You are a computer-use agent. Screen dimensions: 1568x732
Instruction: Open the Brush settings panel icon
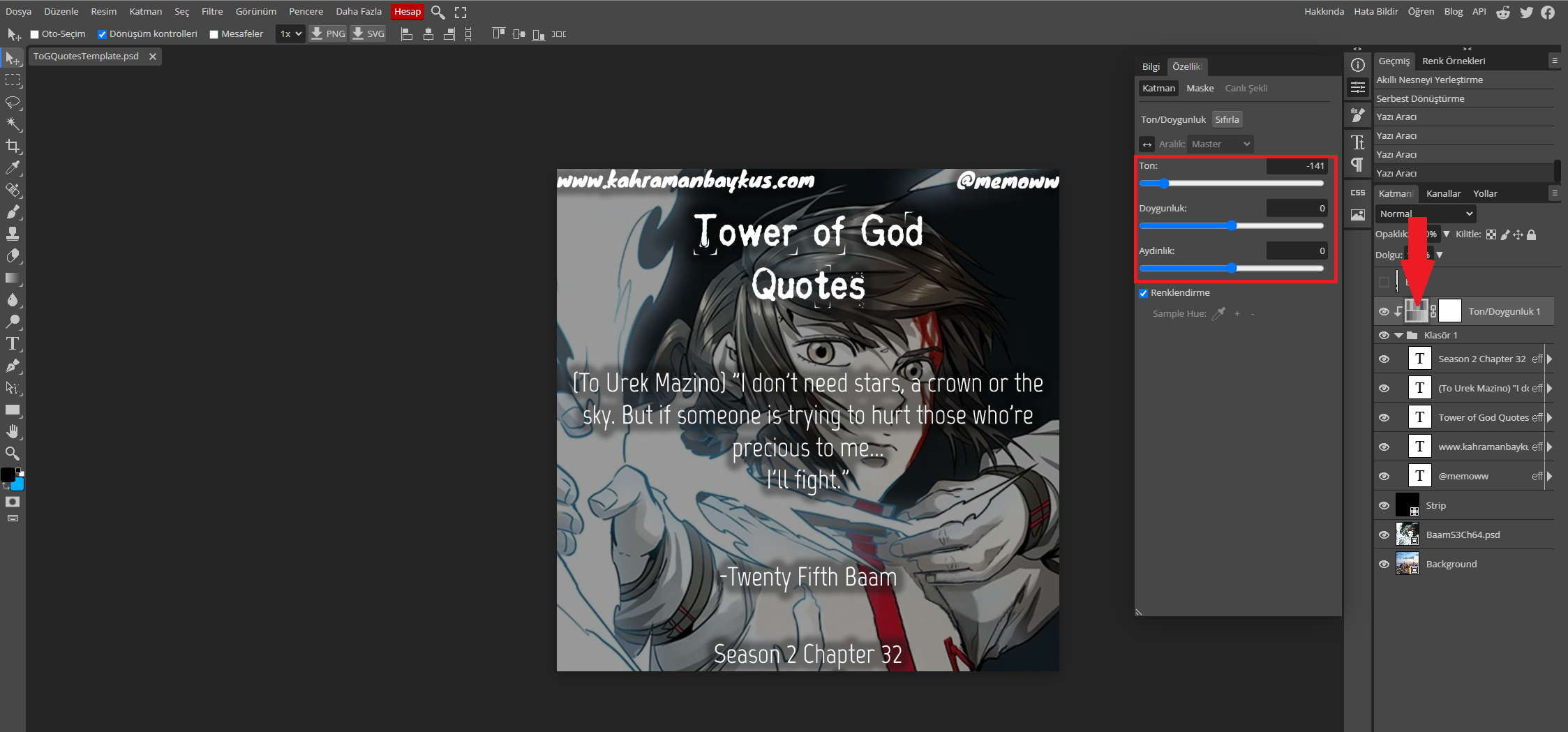pyautogui.click(x=1358, y=114)
